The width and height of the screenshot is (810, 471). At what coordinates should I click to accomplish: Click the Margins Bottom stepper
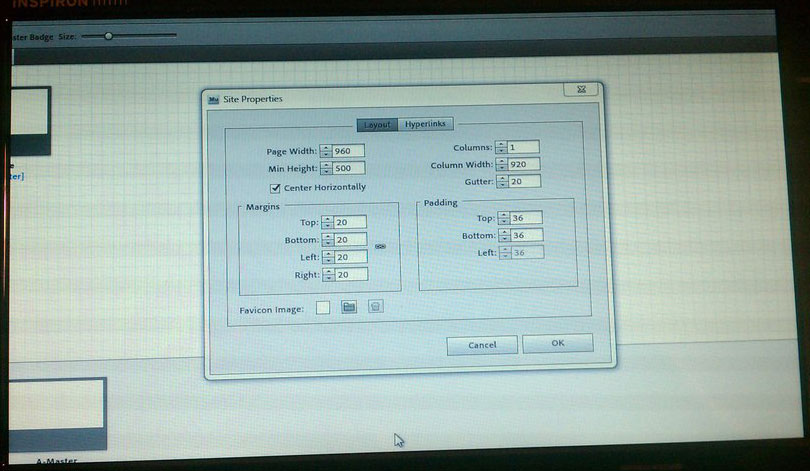click(x=328, y=240)
